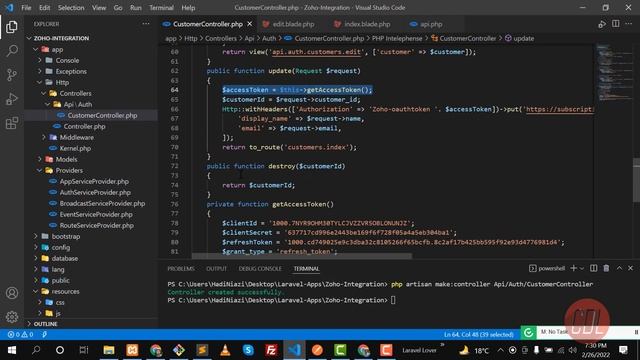Open Kernel.php in explorer
Viewport: 640px width, 360px height.
point(75,148)
